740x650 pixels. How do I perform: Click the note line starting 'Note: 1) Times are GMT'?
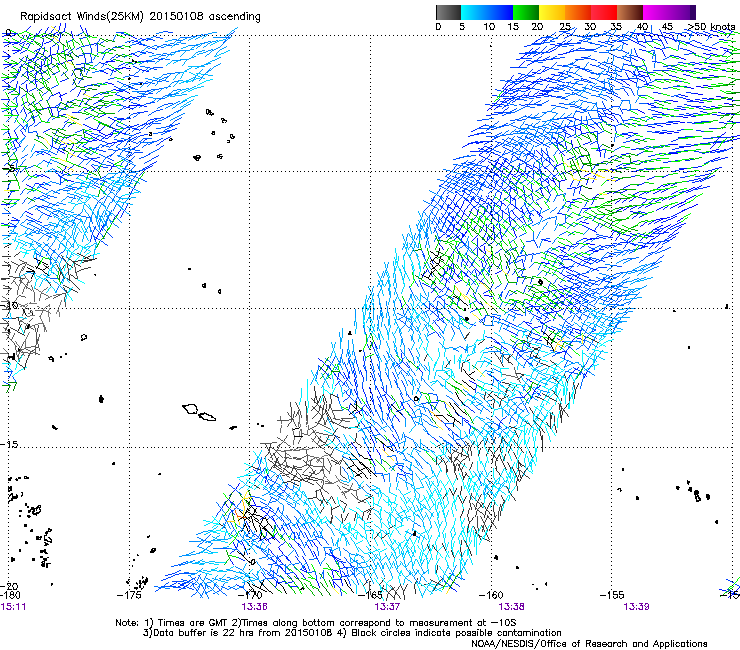316,623
